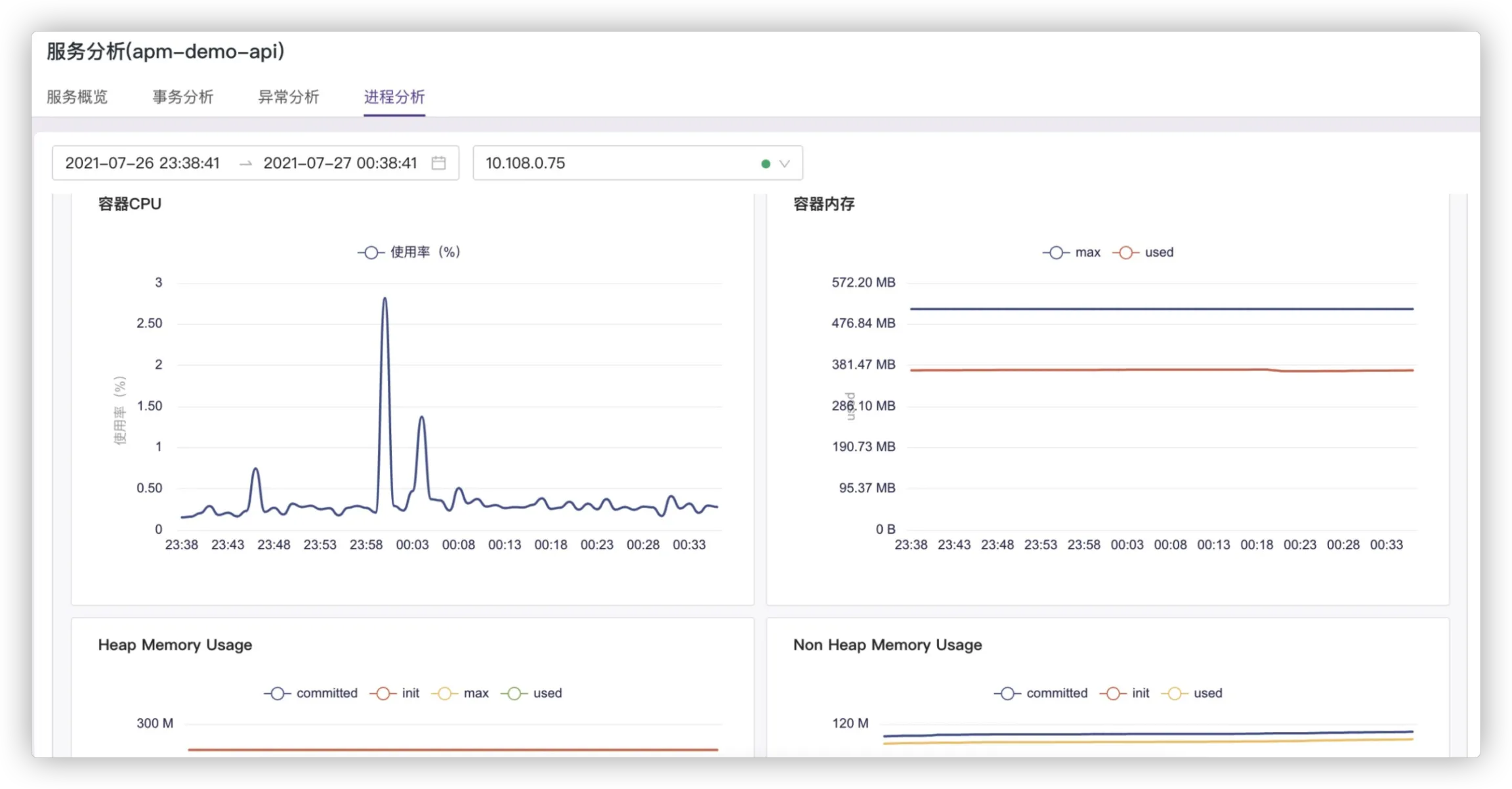1512x789 pixels.
Task: Open the calendar icon in date range
Action: click(x=438, y=163)
